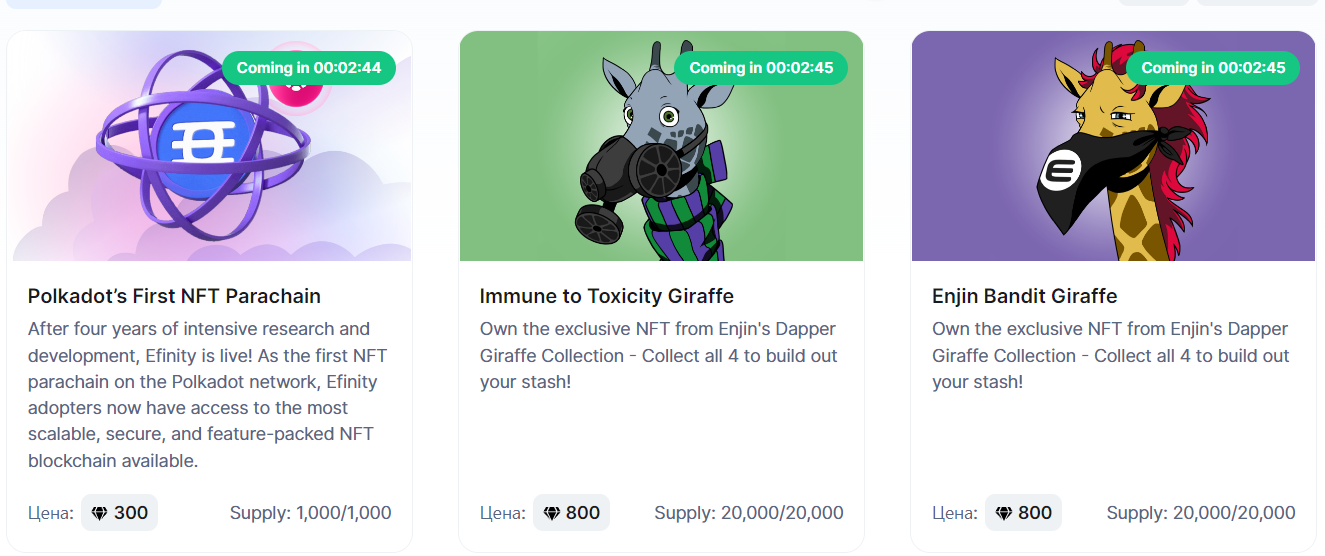Screen dimensions: 1325x556
Task: Click the pink circular icon behind the first countdown badge
Action: click(297, 78)
